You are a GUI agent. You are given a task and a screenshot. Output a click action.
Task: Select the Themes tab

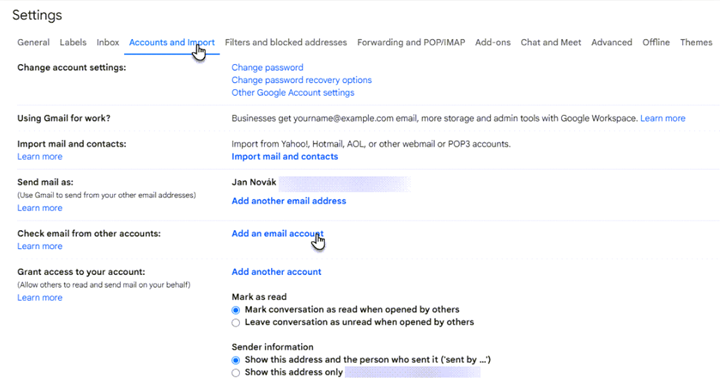pyautogui.click(x=696, y=42)
